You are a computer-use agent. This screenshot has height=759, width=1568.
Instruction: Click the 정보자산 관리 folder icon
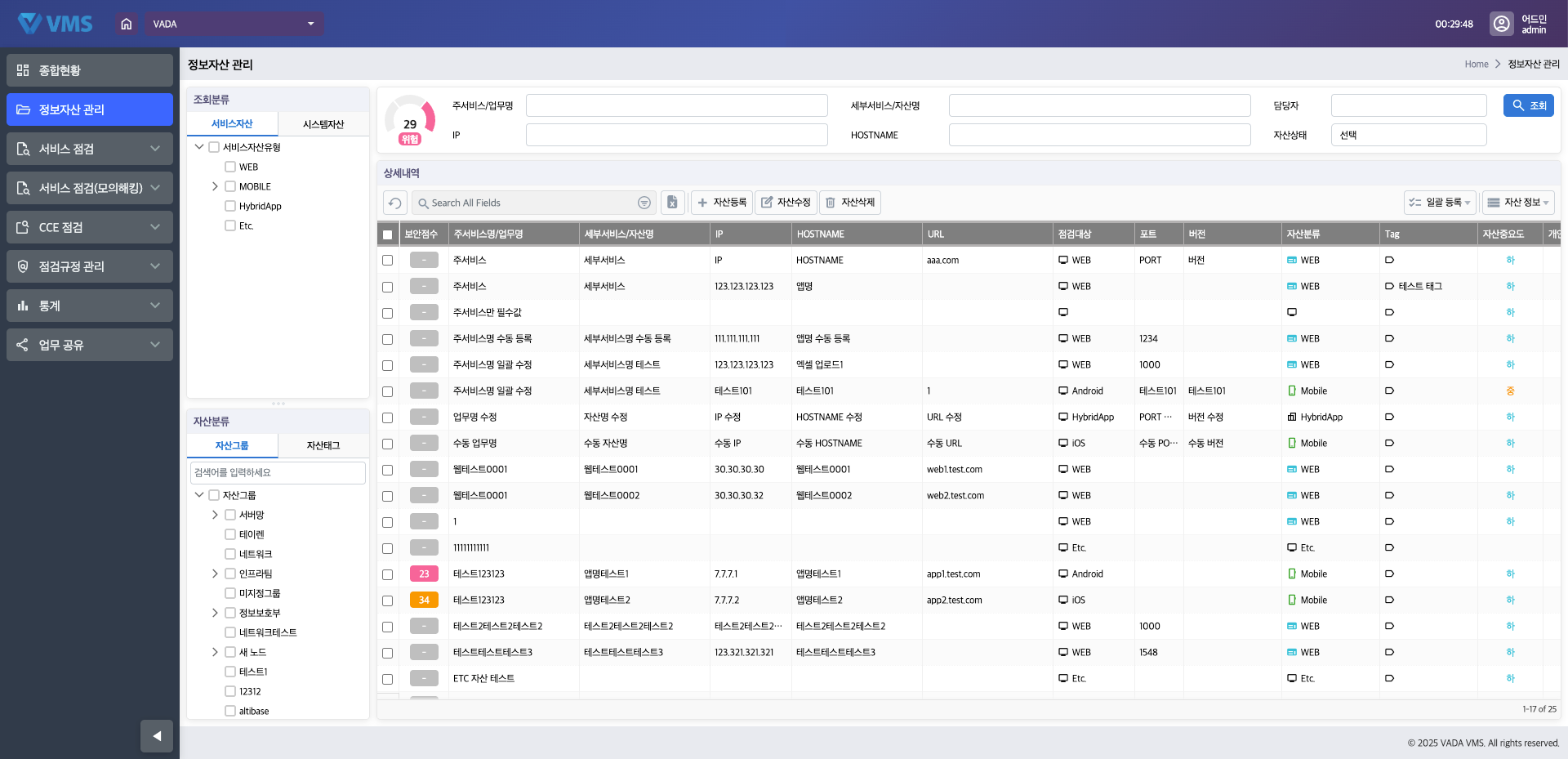tap(23, 109)
